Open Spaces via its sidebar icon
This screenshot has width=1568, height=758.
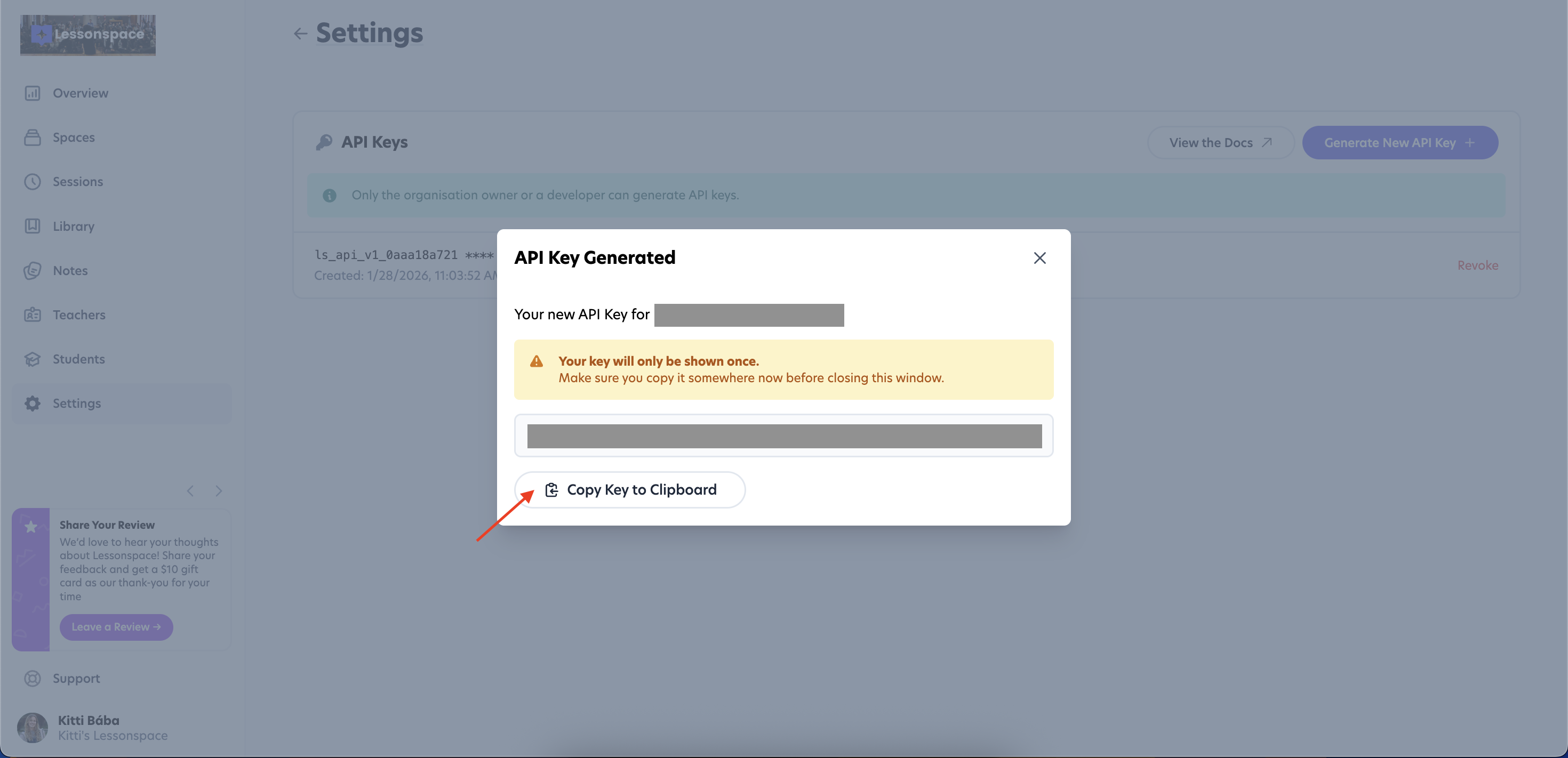coord(32,138)
